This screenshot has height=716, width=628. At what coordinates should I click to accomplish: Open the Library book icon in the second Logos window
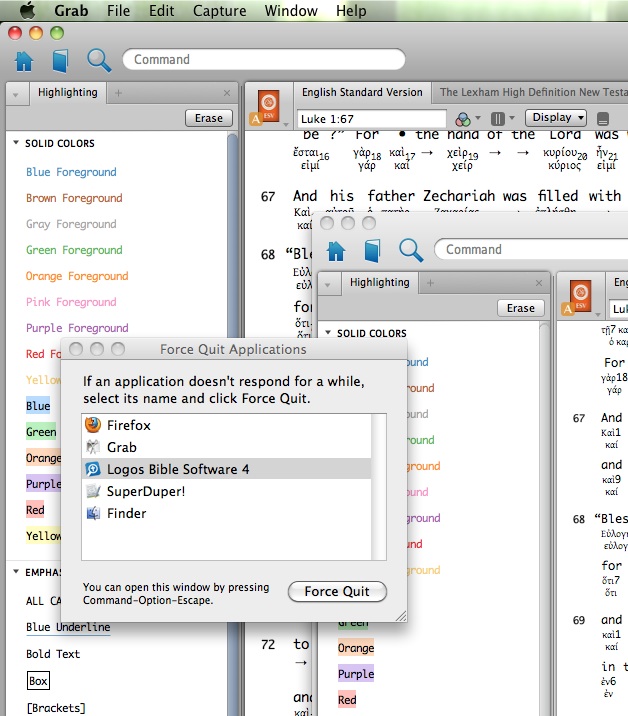point(372,251)
